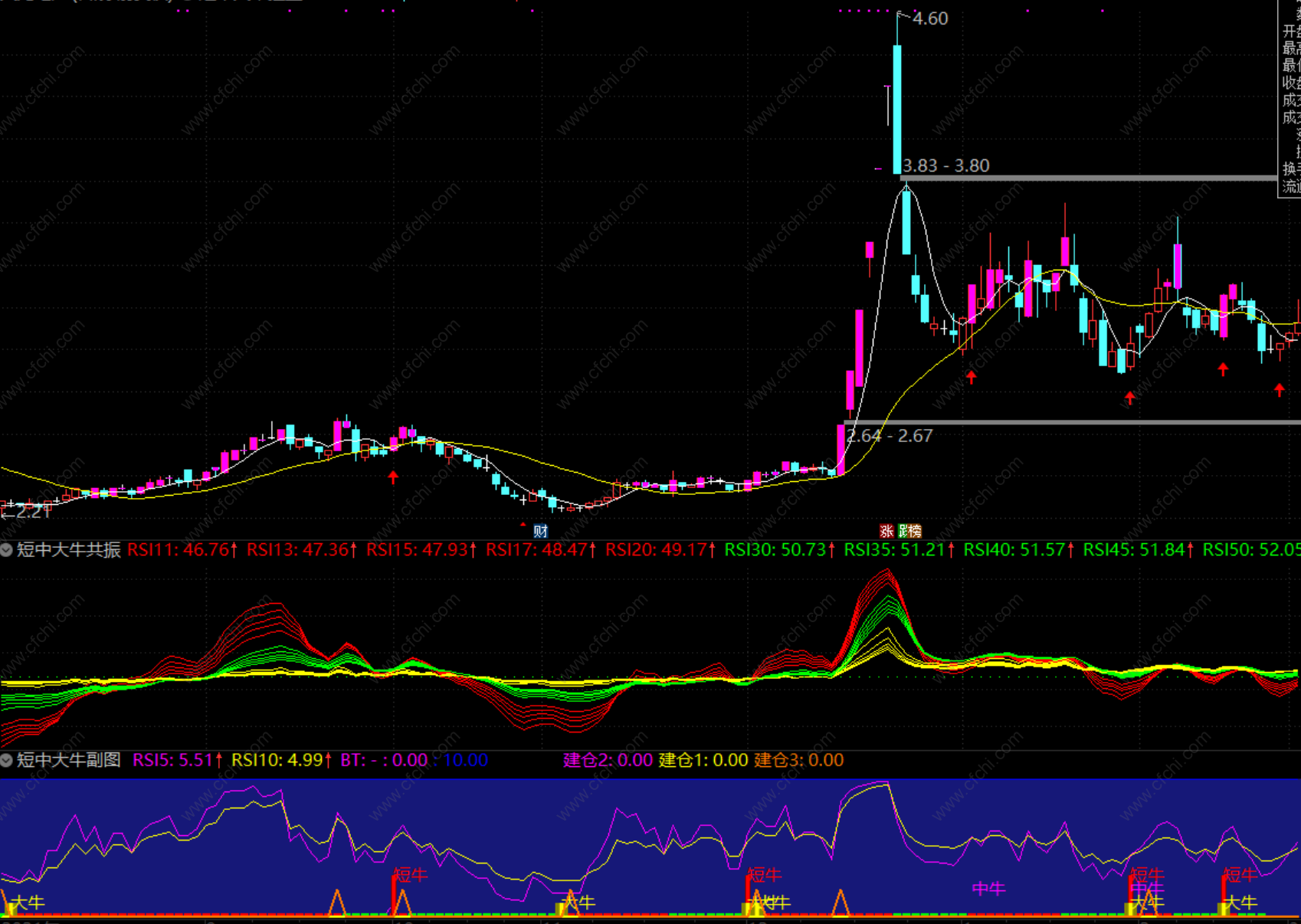Click the orange triangle signal under 短牛 label
Screen dimensions: 1301x924
402,903
